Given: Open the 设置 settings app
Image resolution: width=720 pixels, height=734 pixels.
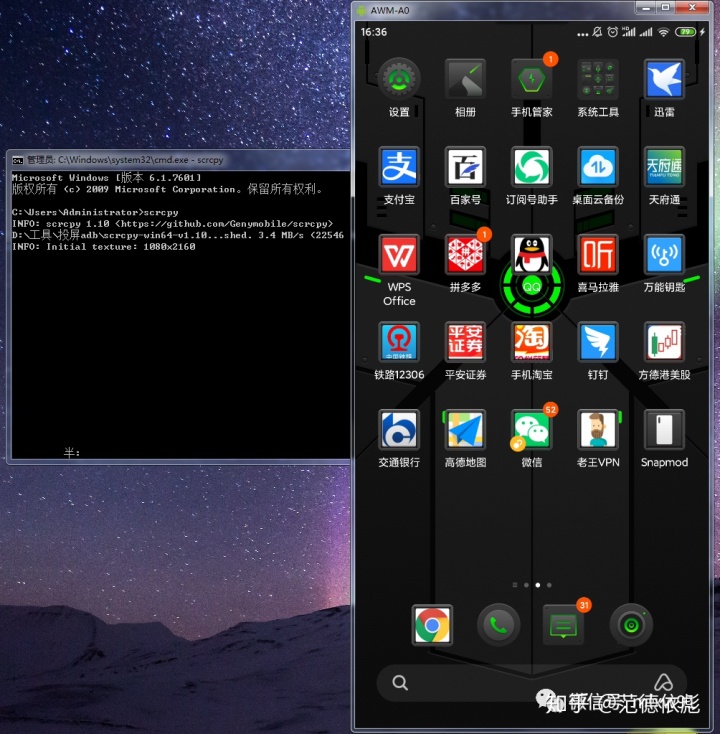Looking at the screenshot, I should 399,79.
